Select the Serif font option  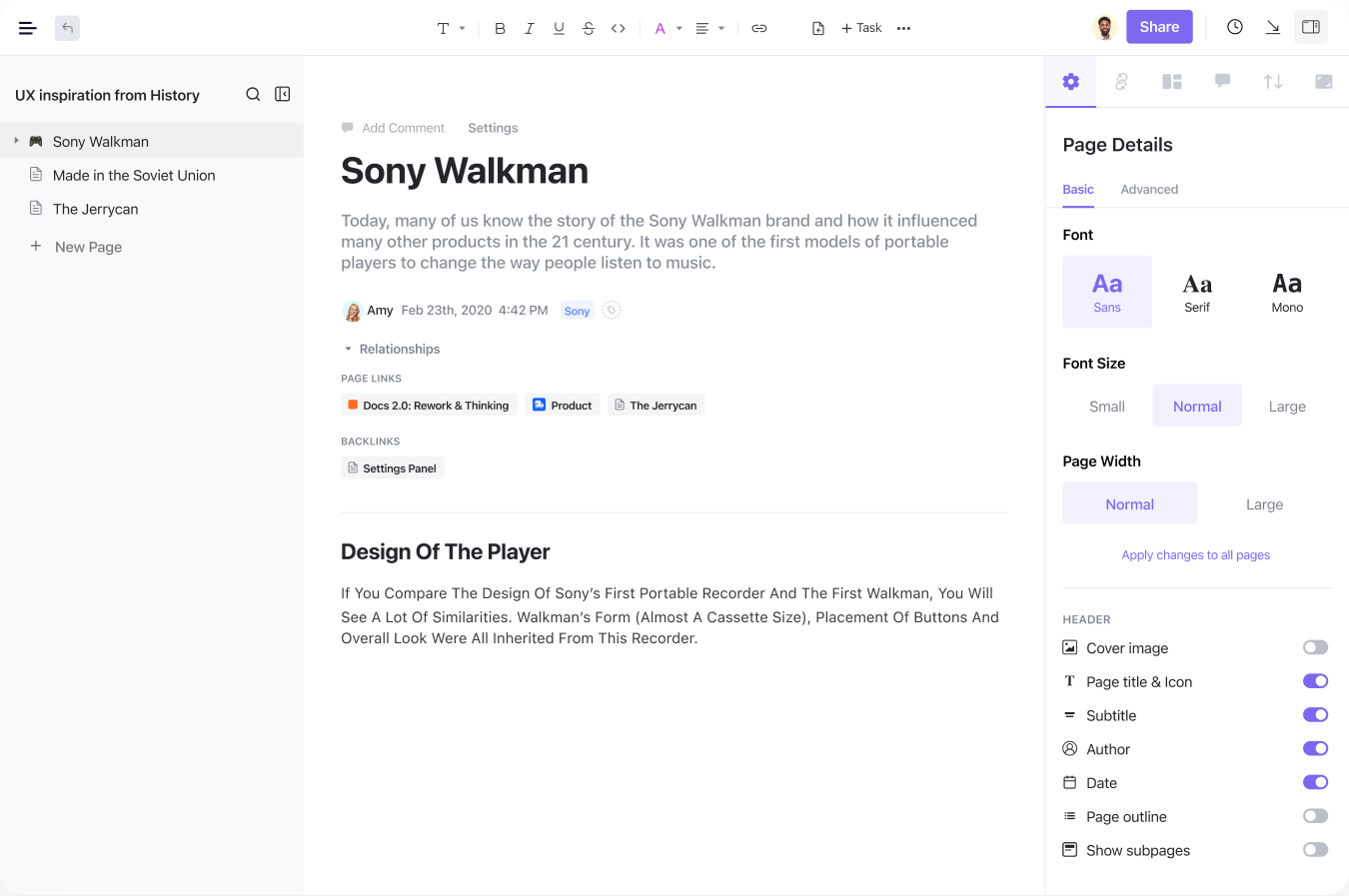(1197, 292)
